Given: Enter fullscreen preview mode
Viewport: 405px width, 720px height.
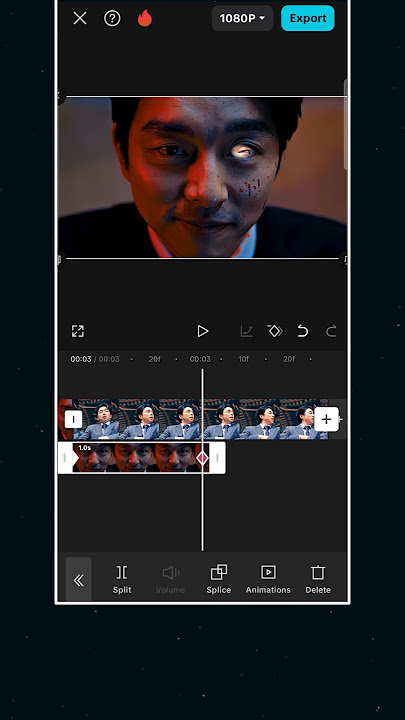Looking at the screenshot, I should pyautogui.click(x=78, y=331).
